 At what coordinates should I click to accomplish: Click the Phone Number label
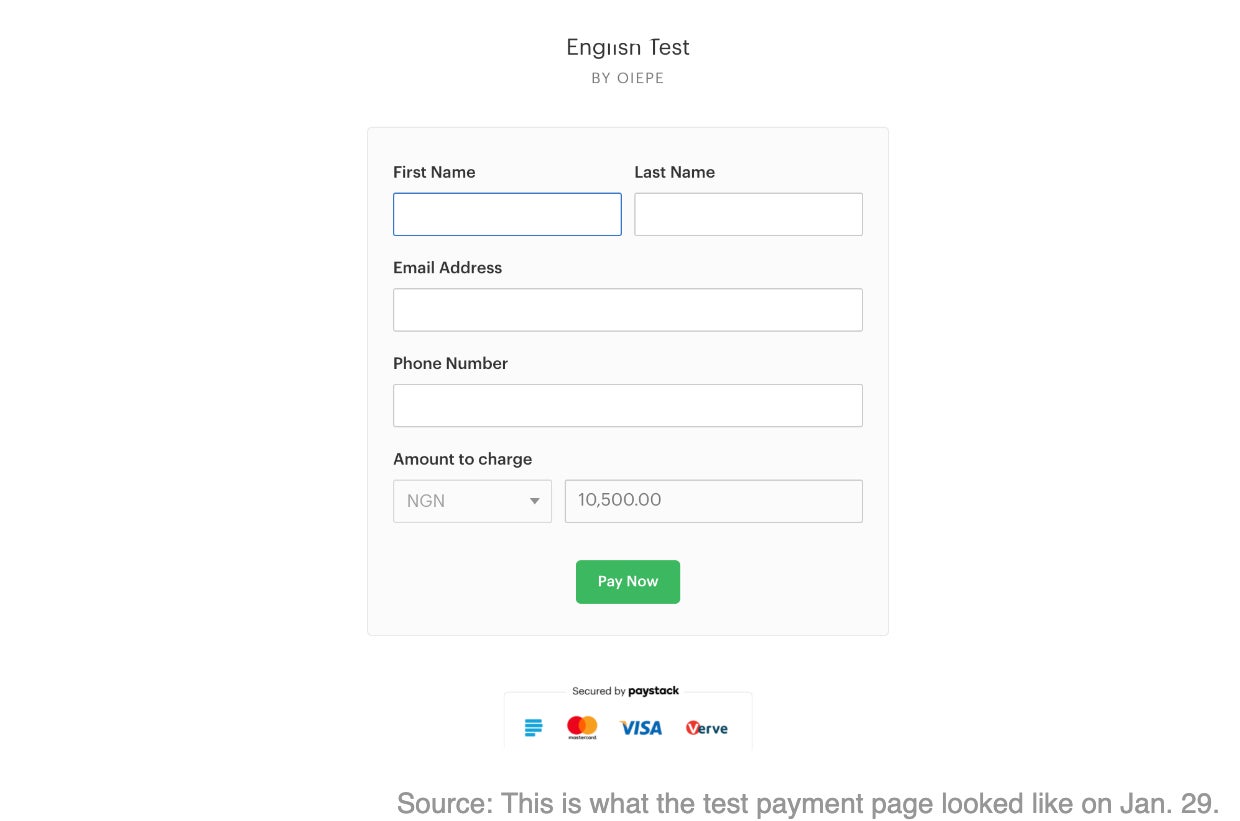click(450, 364)
